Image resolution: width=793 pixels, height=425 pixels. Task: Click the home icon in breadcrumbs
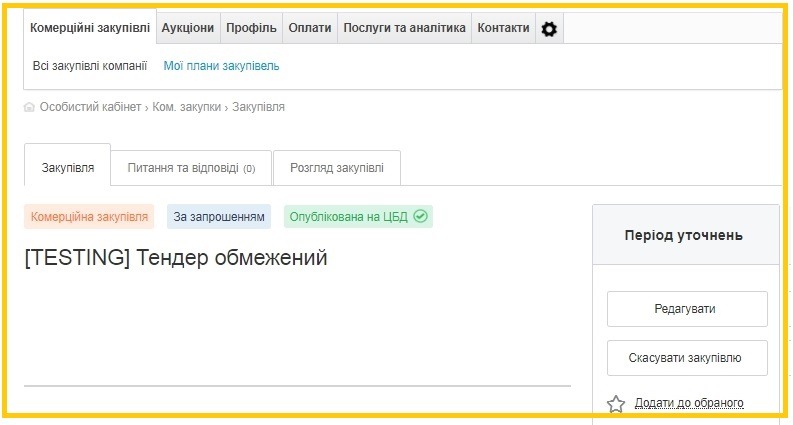(x=29, y=107)
